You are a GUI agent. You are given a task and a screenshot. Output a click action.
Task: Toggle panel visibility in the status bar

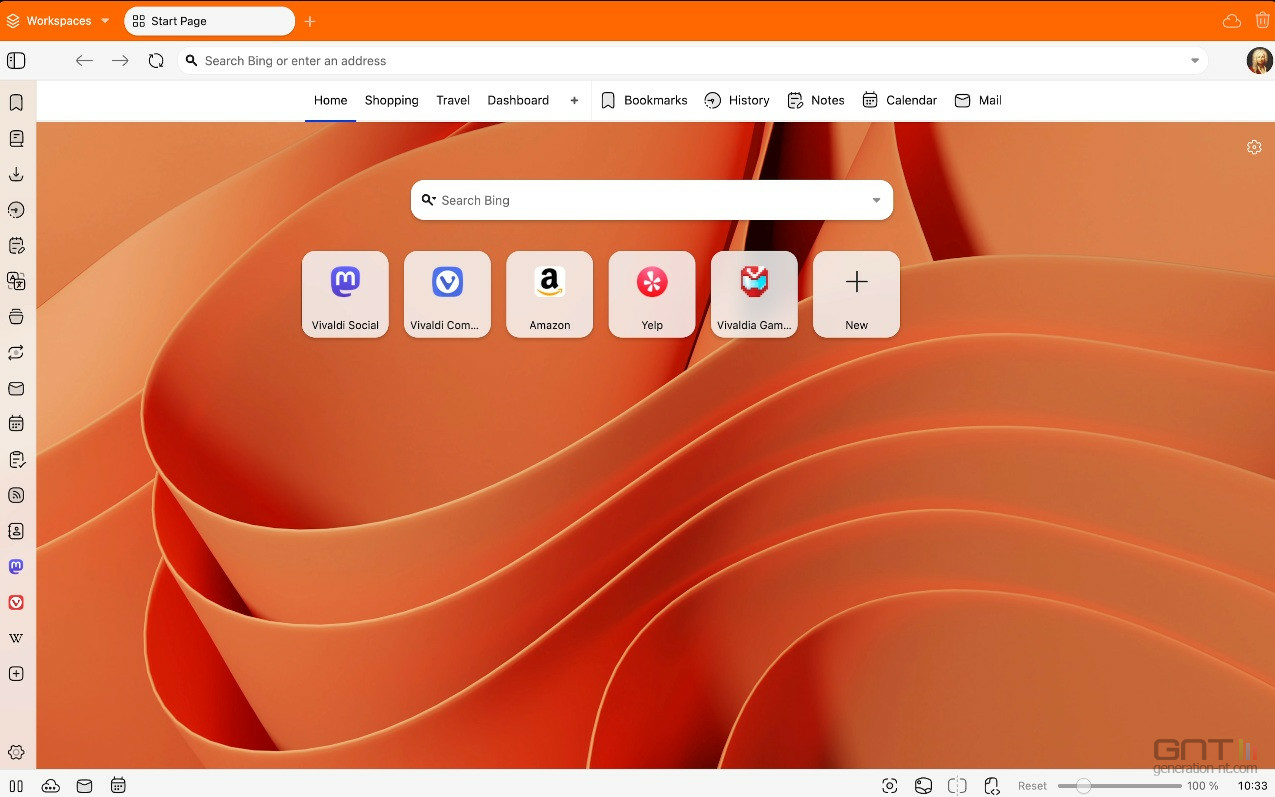click(x=16, y=786)
